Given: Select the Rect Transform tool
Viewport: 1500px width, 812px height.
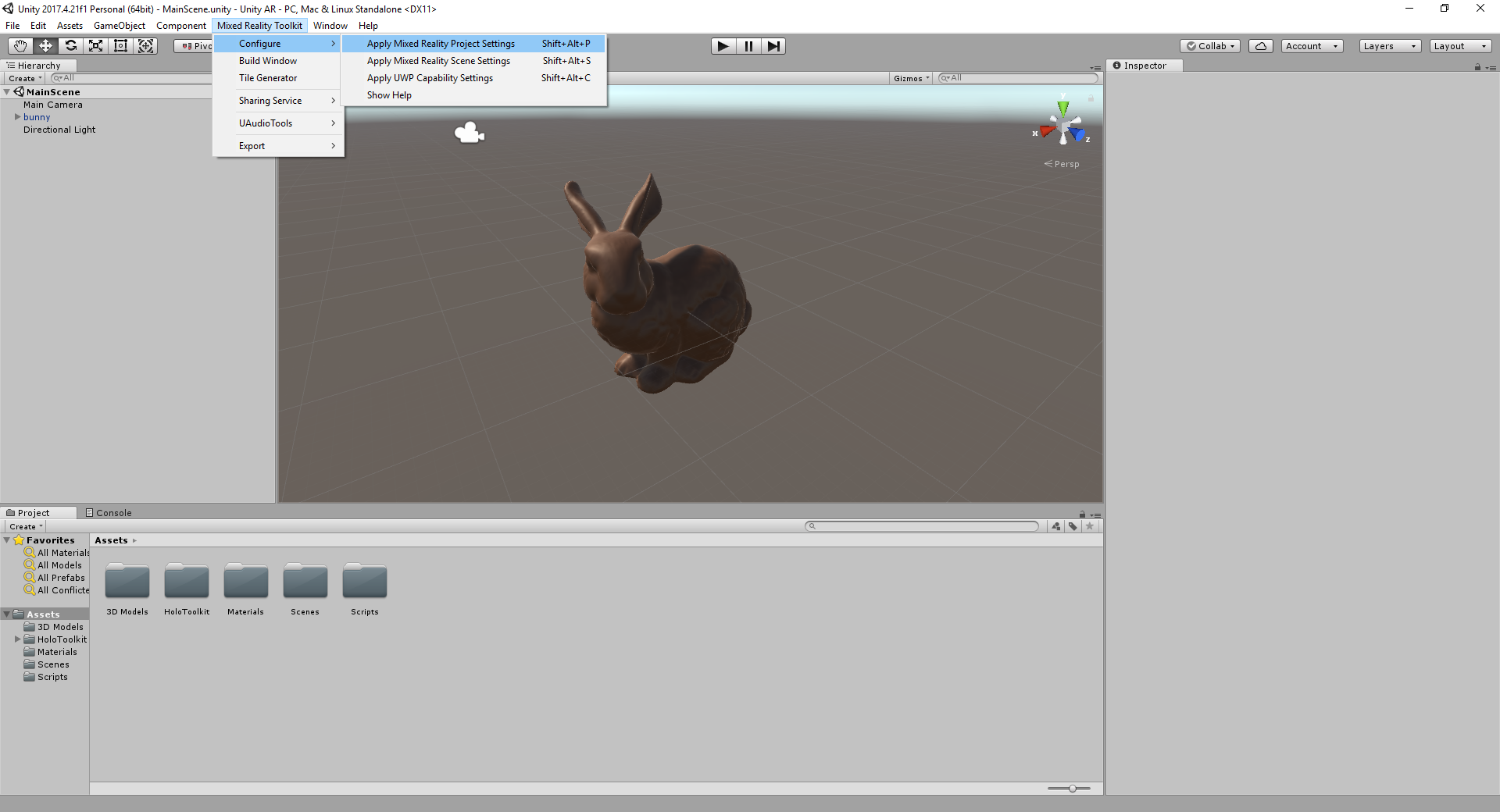Looking at the screenshot, I should click(120, 46).
